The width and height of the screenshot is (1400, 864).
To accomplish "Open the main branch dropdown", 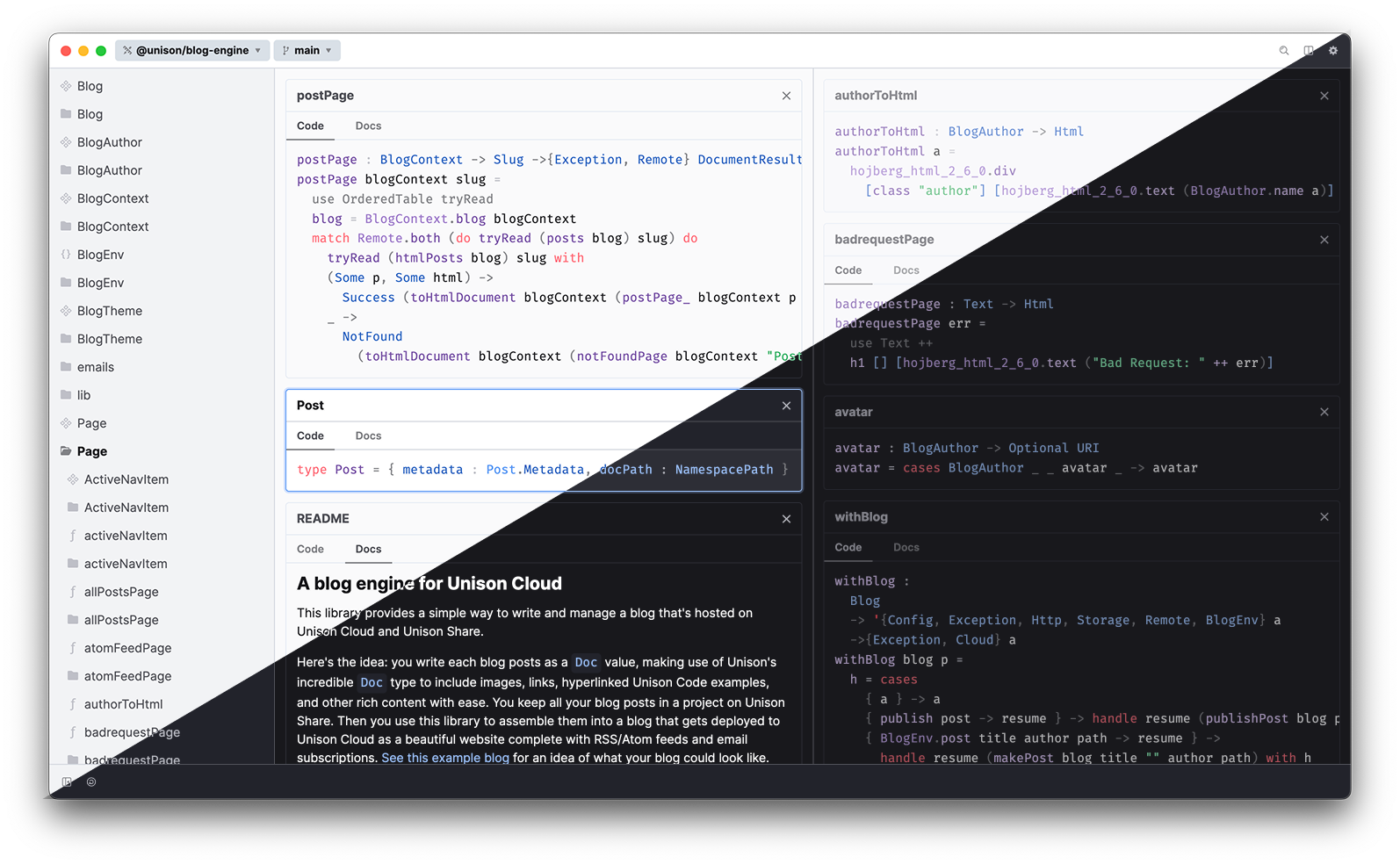I will [x=307, y=51].
